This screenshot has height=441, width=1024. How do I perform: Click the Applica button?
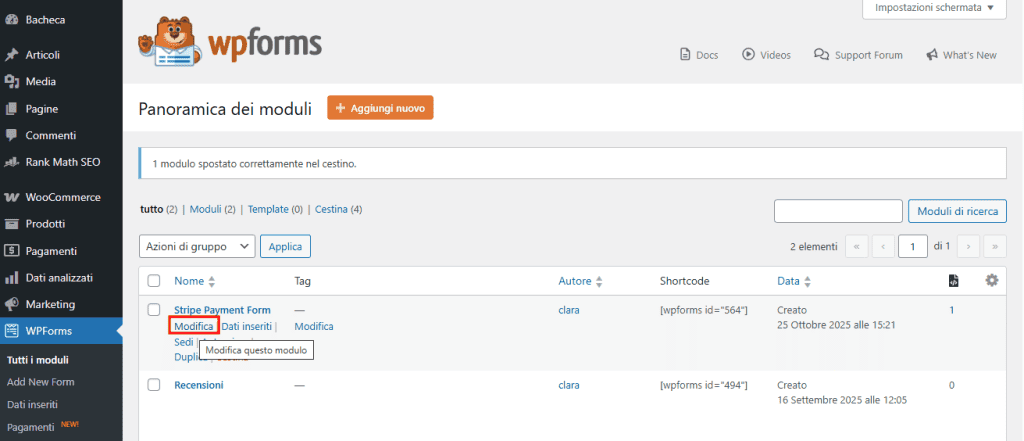[x=285, y=246]
